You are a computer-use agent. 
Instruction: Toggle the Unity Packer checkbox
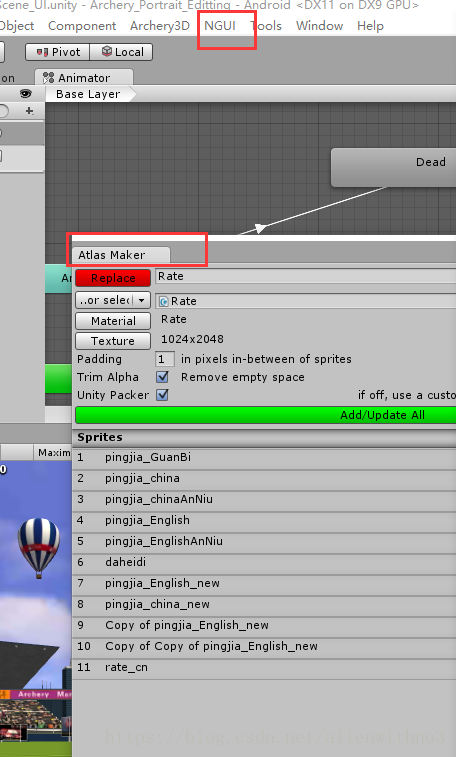163,395
